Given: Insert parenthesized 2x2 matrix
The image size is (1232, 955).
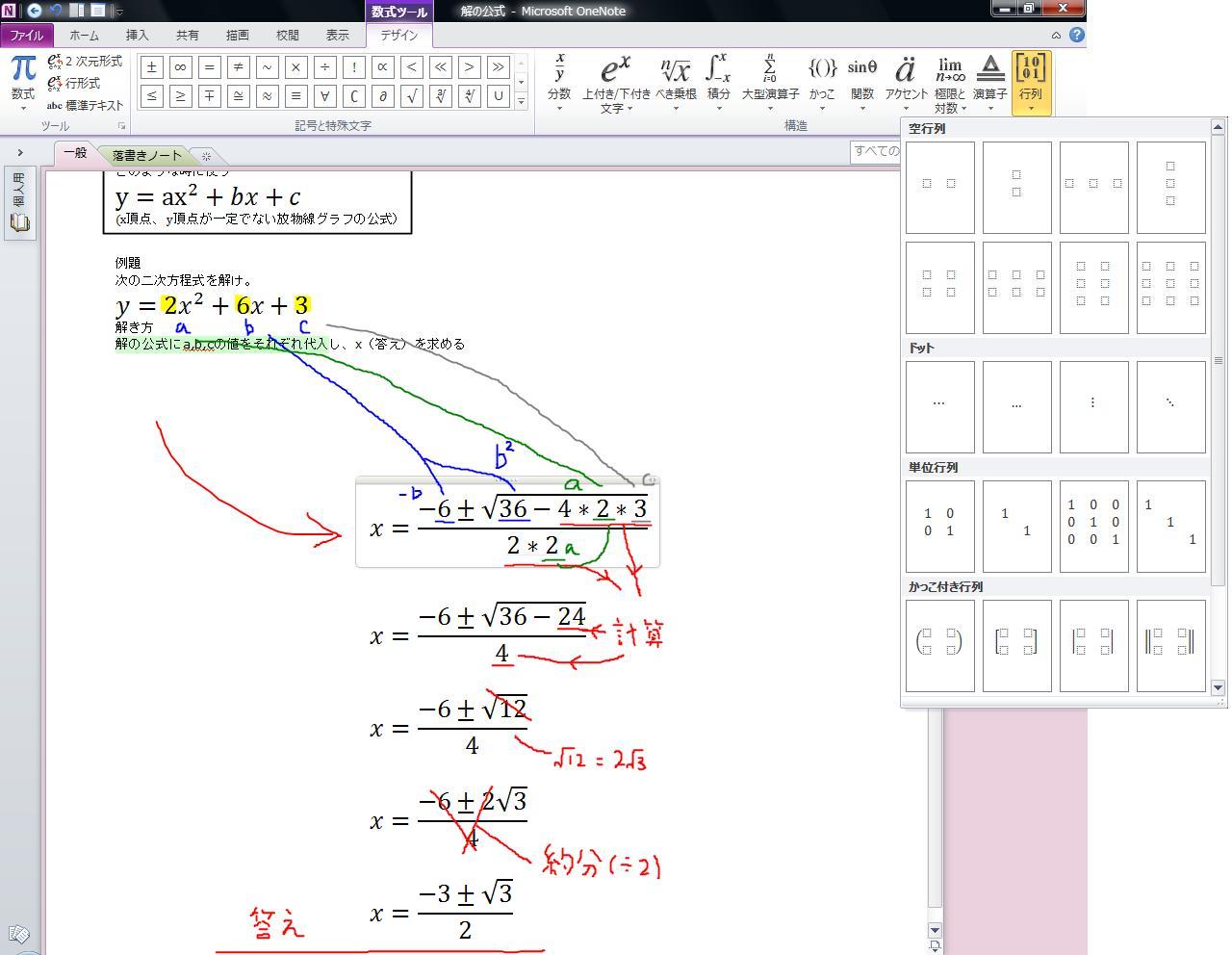Looking at the screenshot, I should (940, 645).
